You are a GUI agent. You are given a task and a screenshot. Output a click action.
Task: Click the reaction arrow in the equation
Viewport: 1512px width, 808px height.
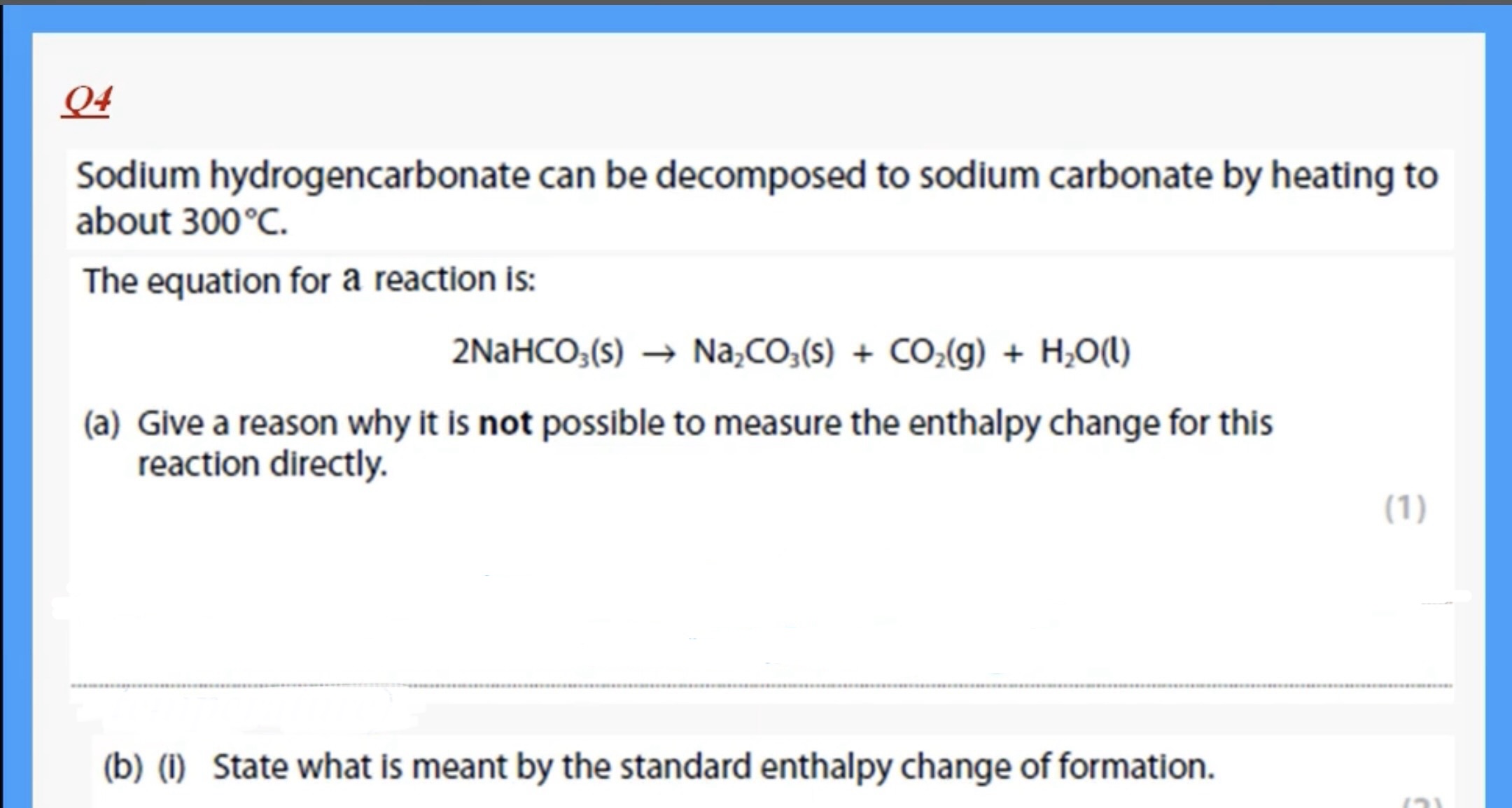(x=658, y=354)
